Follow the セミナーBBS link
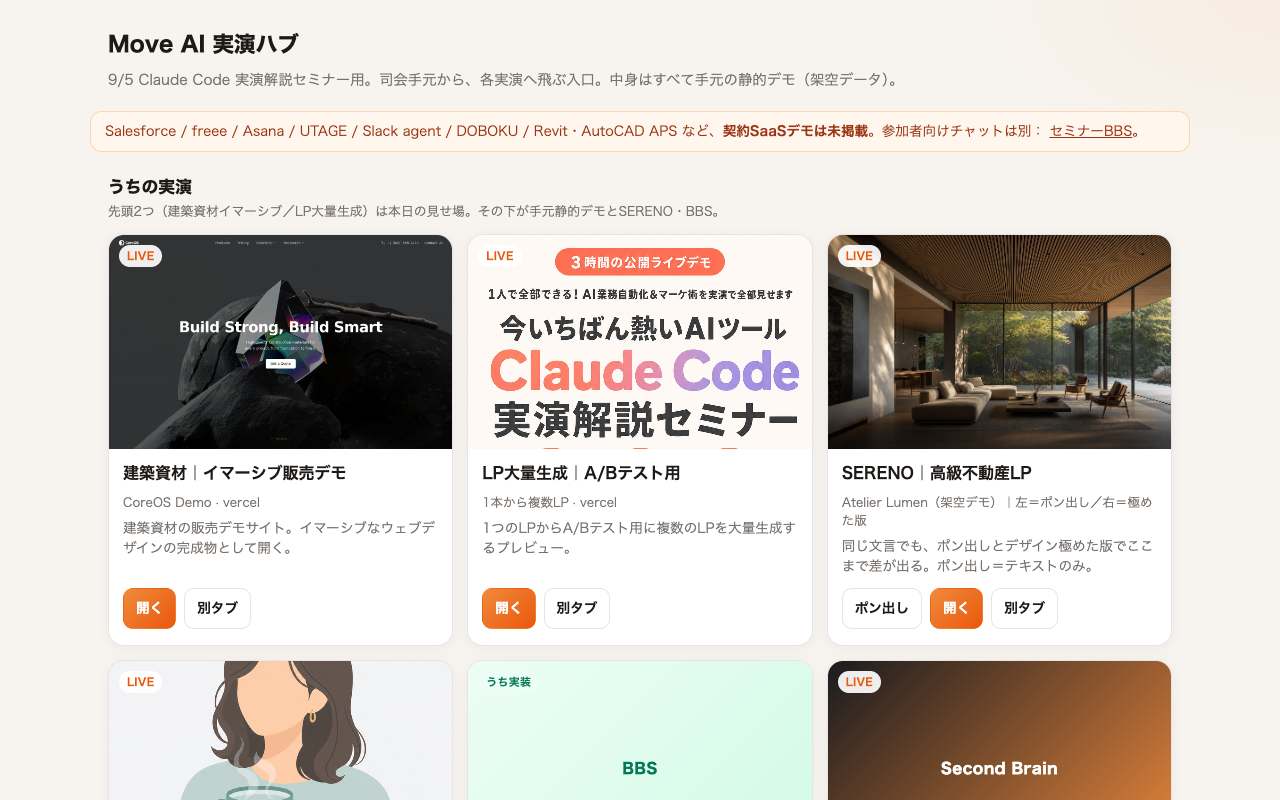The image size is (1280, 800). click(1091, 131)
